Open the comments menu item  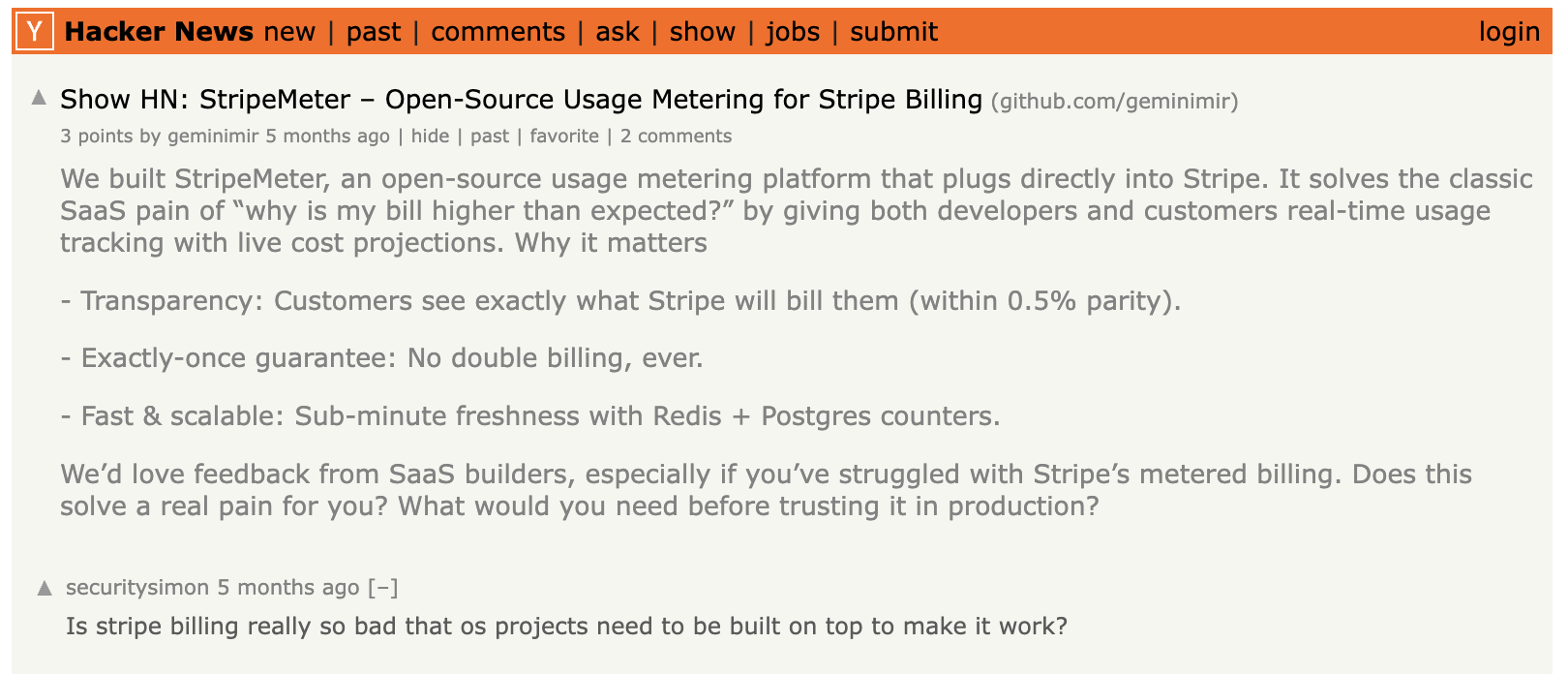tap(498, 31)
